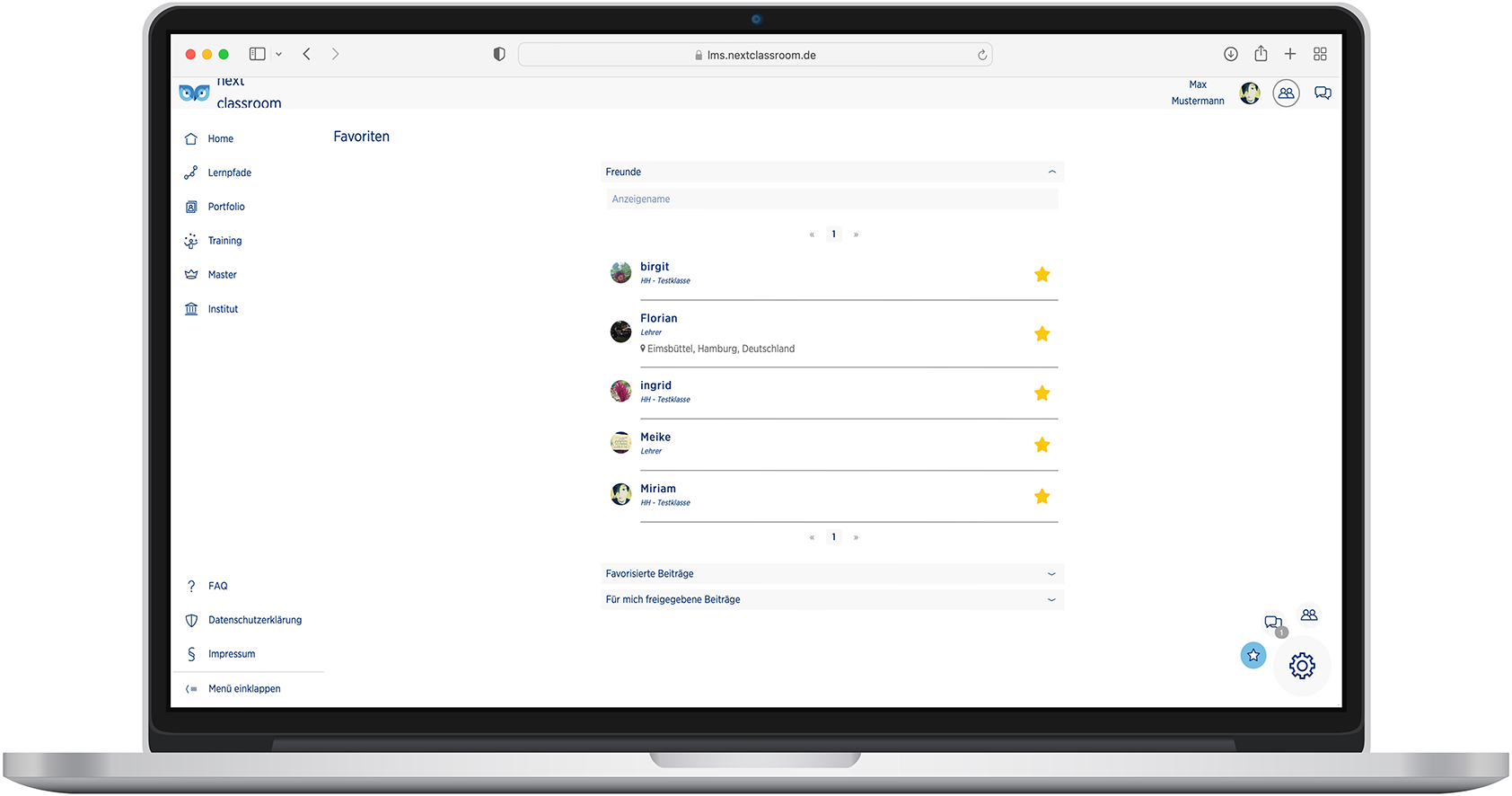Screen dimensions: 1512x796
Task: Go to Portfolio in sidebar menu
Action: (x=226, y=208)
